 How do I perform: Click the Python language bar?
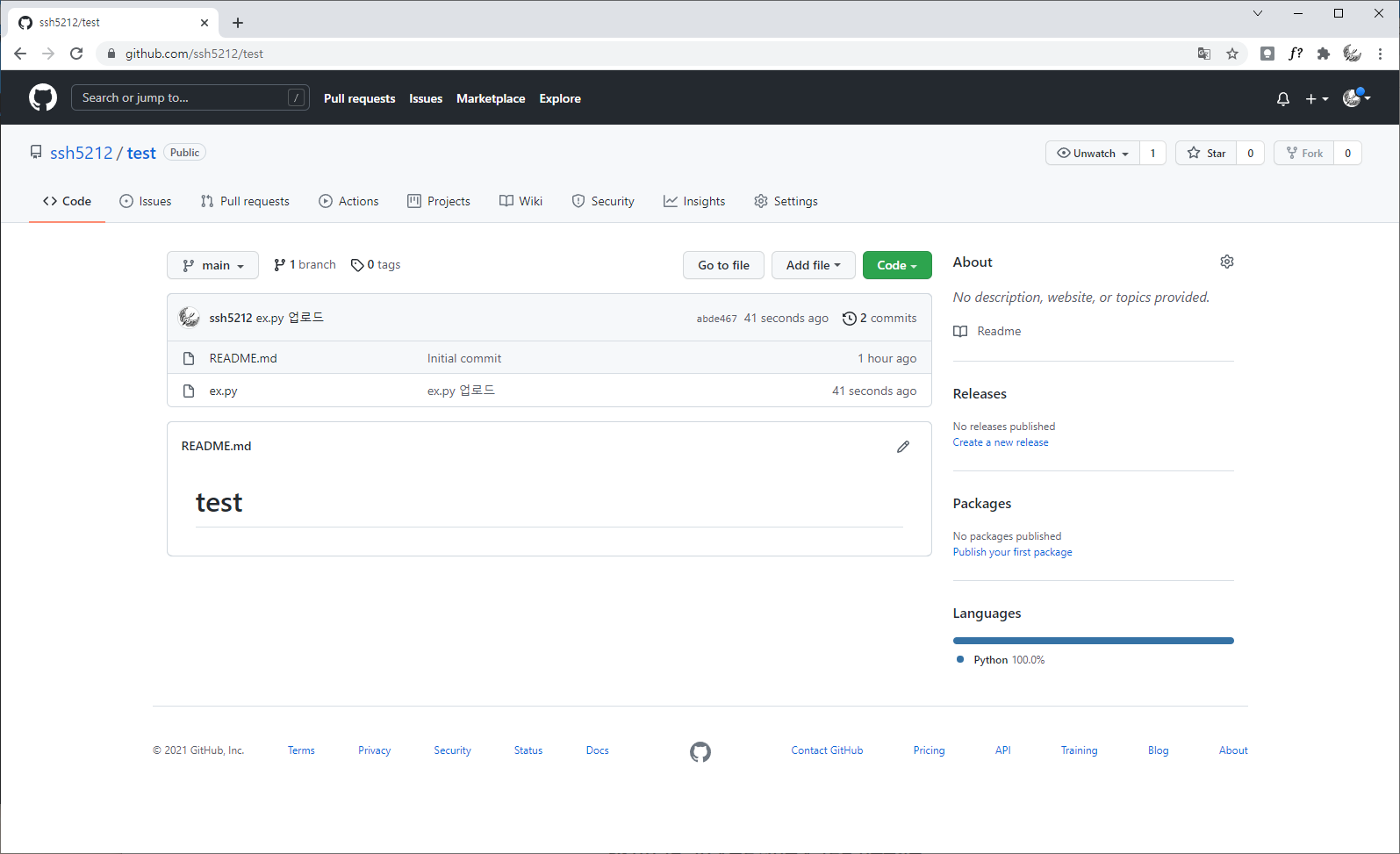pyautogui.click(x=1094, y=641)
